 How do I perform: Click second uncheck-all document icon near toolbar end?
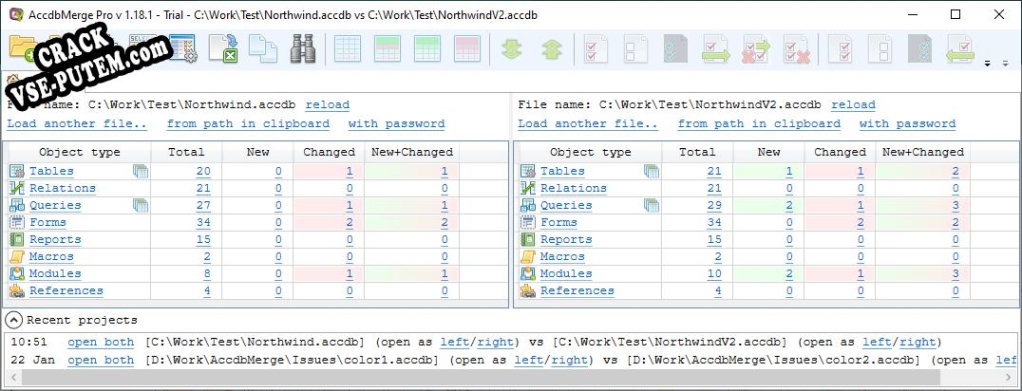click(x=880, y=49)
